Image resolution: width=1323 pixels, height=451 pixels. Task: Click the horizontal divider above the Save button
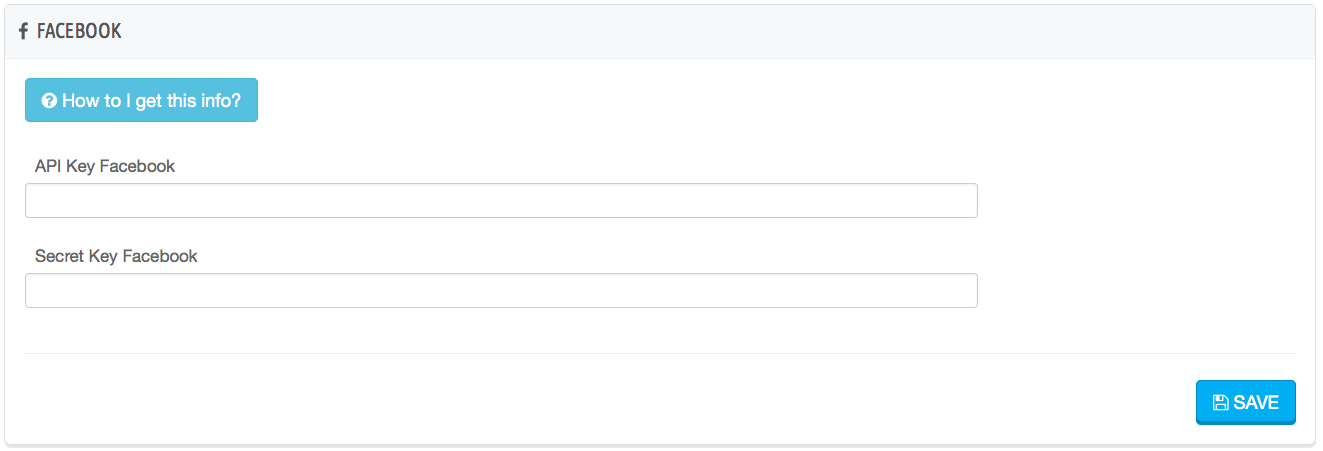(660, 353)
